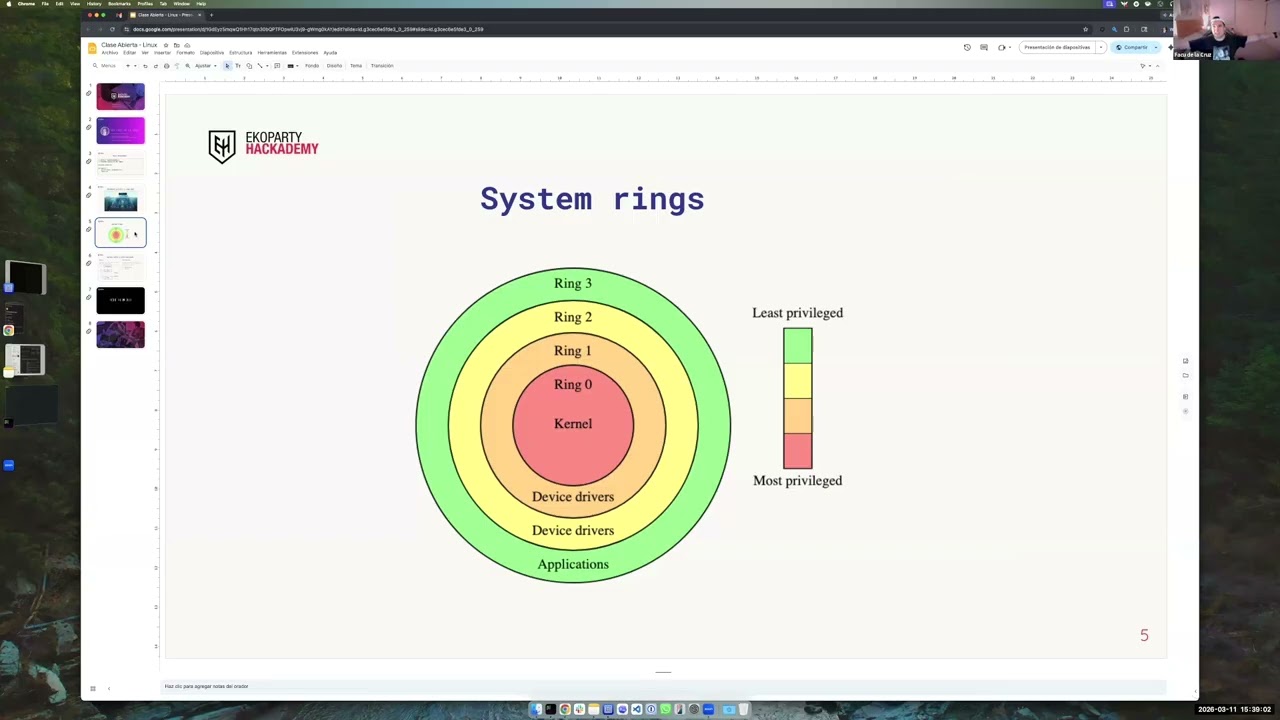This screenshot has width=1280, height=720.
Task: Click the Kernel label in diagram
Action: point(573,424)
